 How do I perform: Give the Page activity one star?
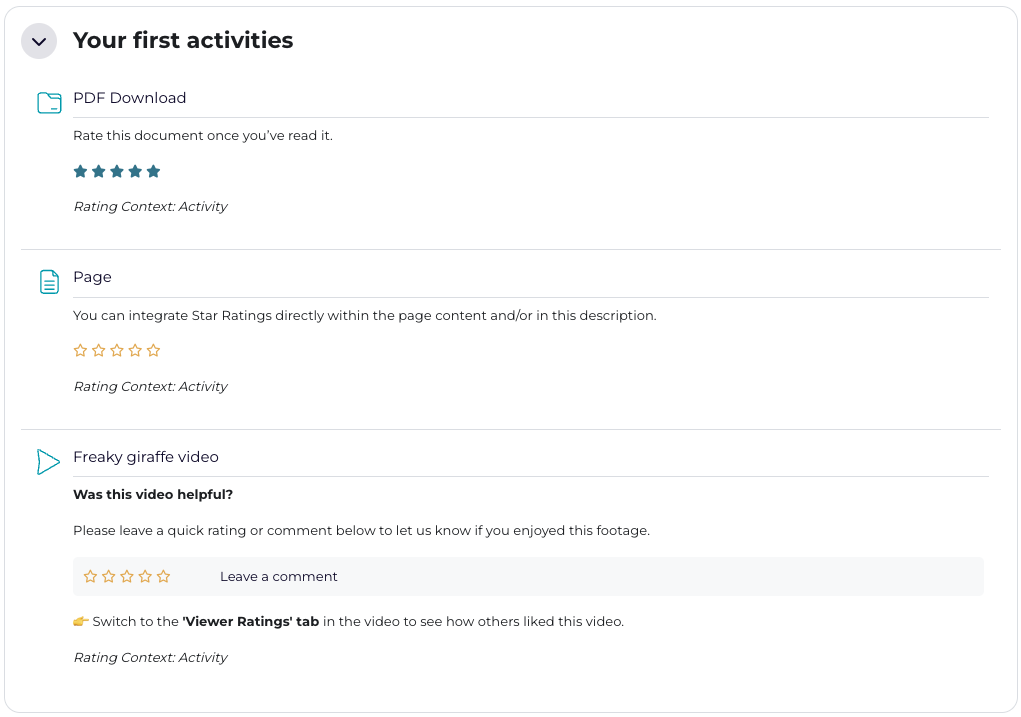point(81,350)
